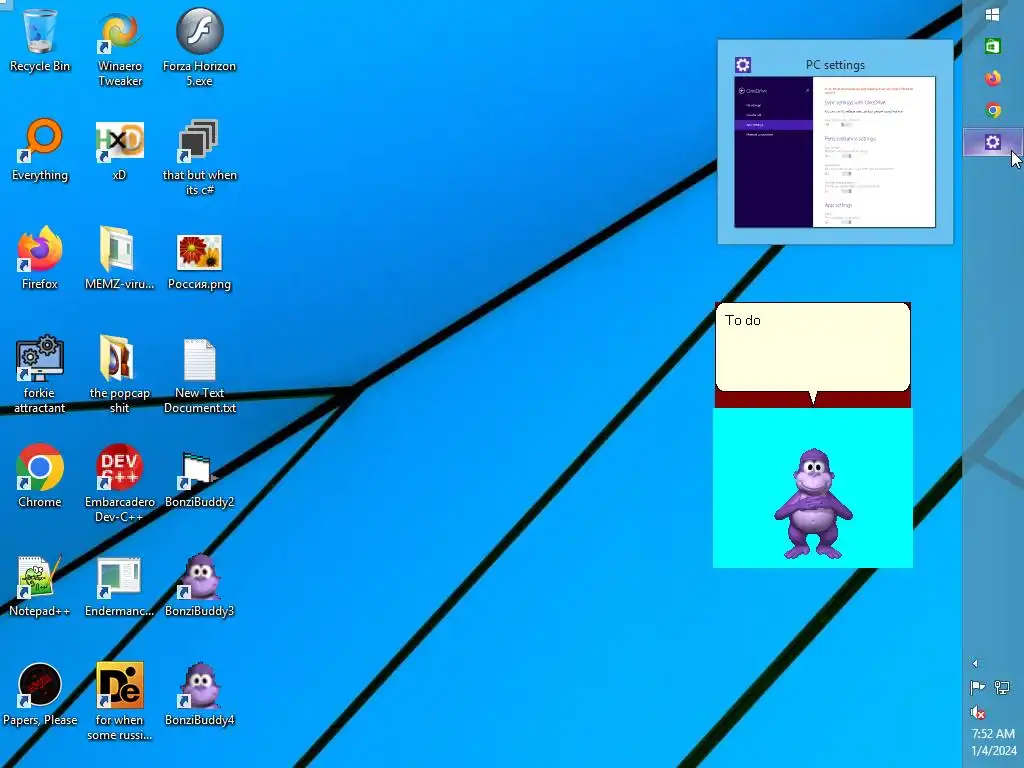The height and width of the screenshot is (768, 1024).
Task: Select the Everything search shortcut
Action: click(40, 150)
